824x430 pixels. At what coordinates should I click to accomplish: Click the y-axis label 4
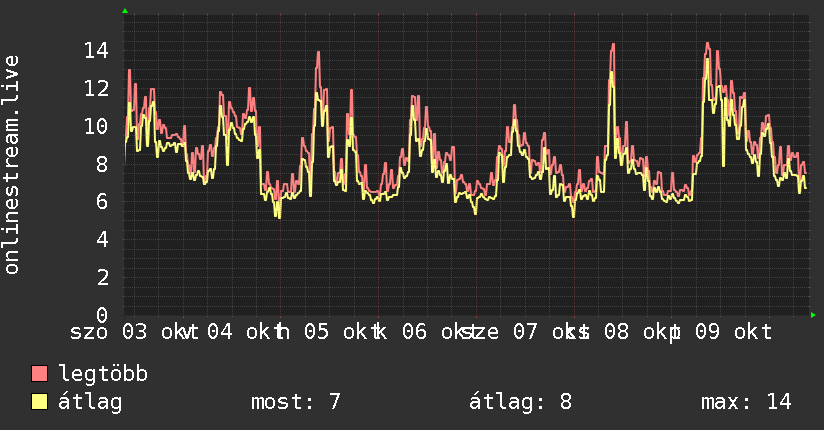pos(102,240)
